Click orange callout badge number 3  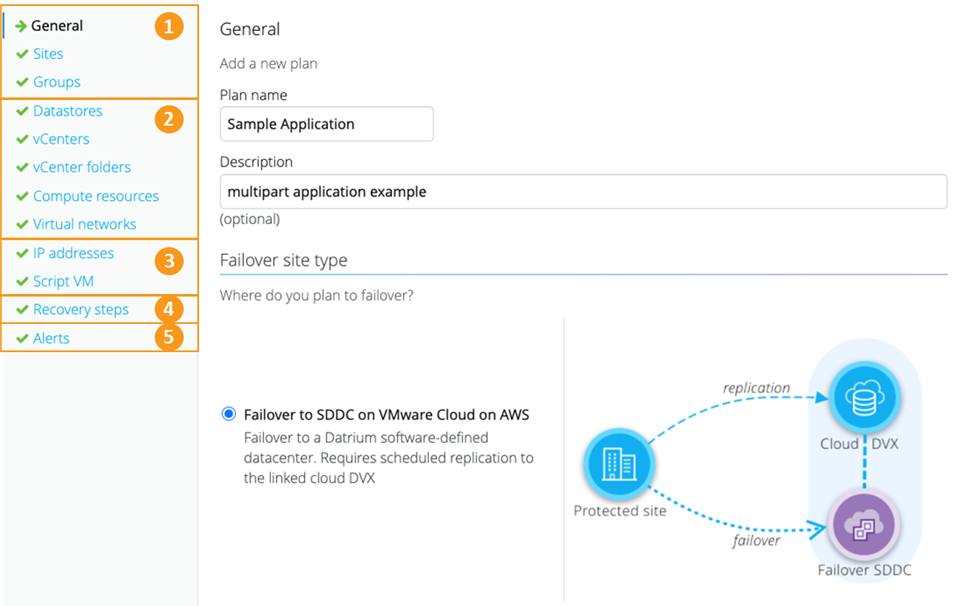pyautogui.click(x=168, y=262)
